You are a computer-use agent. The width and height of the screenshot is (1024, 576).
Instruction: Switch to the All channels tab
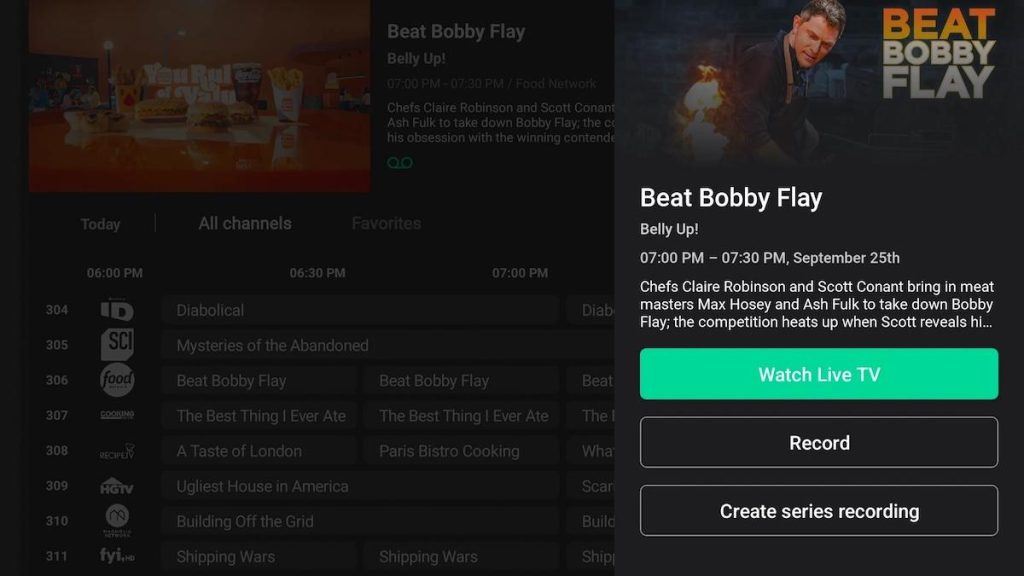pyautogui.click(x=245, y=223)
